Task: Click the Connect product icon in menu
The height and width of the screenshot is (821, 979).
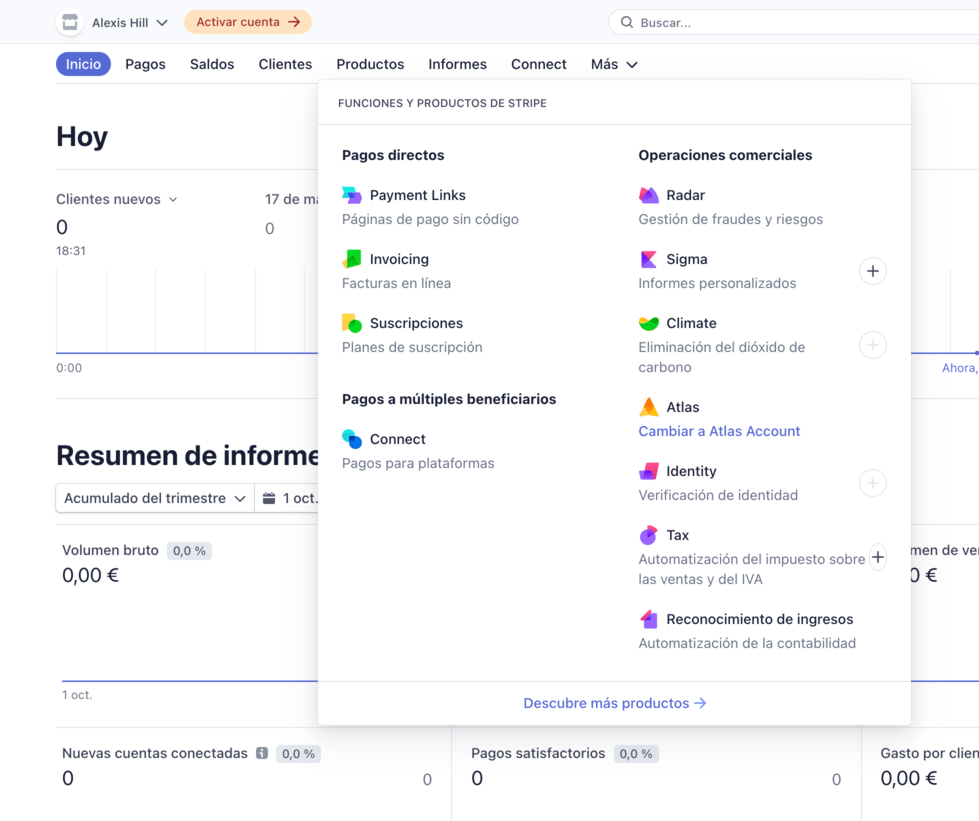Action: [x=351, y=439]
